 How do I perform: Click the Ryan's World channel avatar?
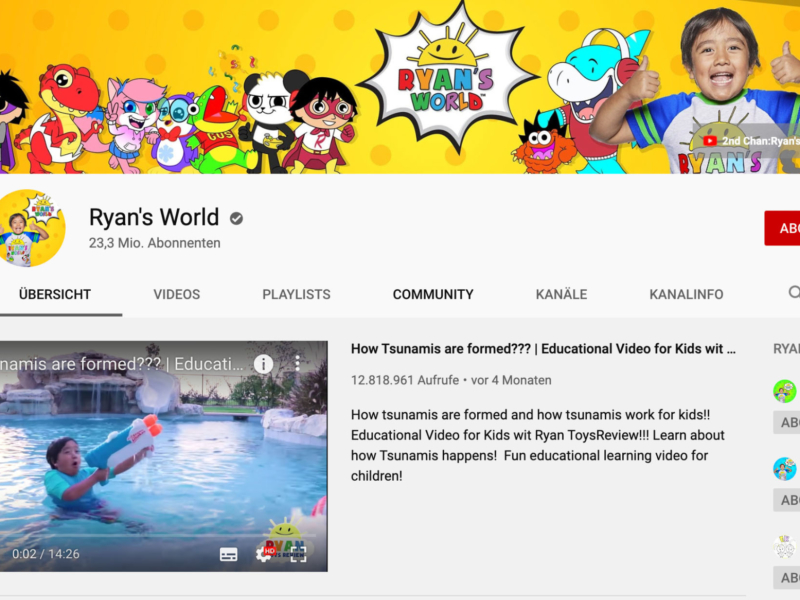[32, 228]
